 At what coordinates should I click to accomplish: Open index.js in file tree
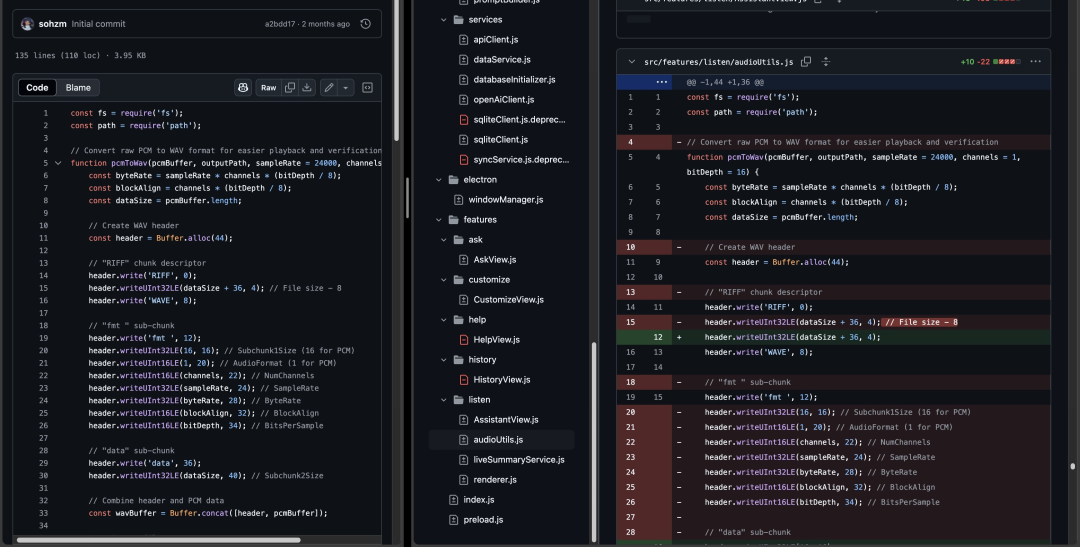pos(479,499)
